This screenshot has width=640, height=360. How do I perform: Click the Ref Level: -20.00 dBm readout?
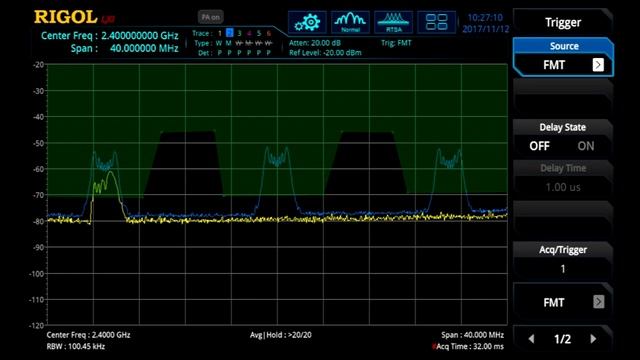tap(325, 53)
